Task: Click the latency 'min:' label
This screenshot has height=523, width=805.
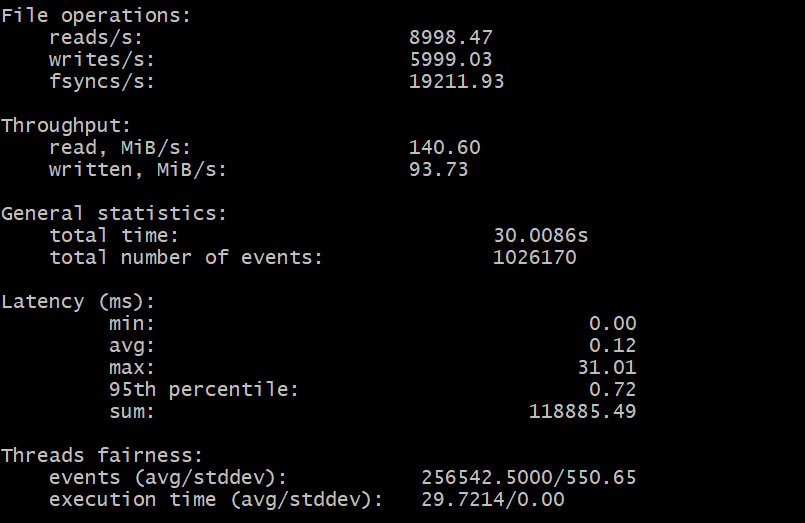Action: coord(131,324)
